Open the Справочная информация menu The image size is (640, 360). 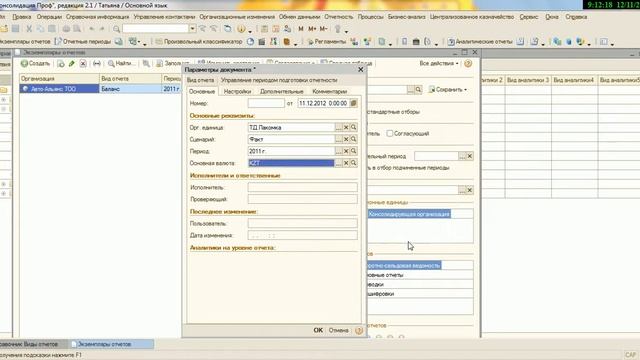pos(98,17)
